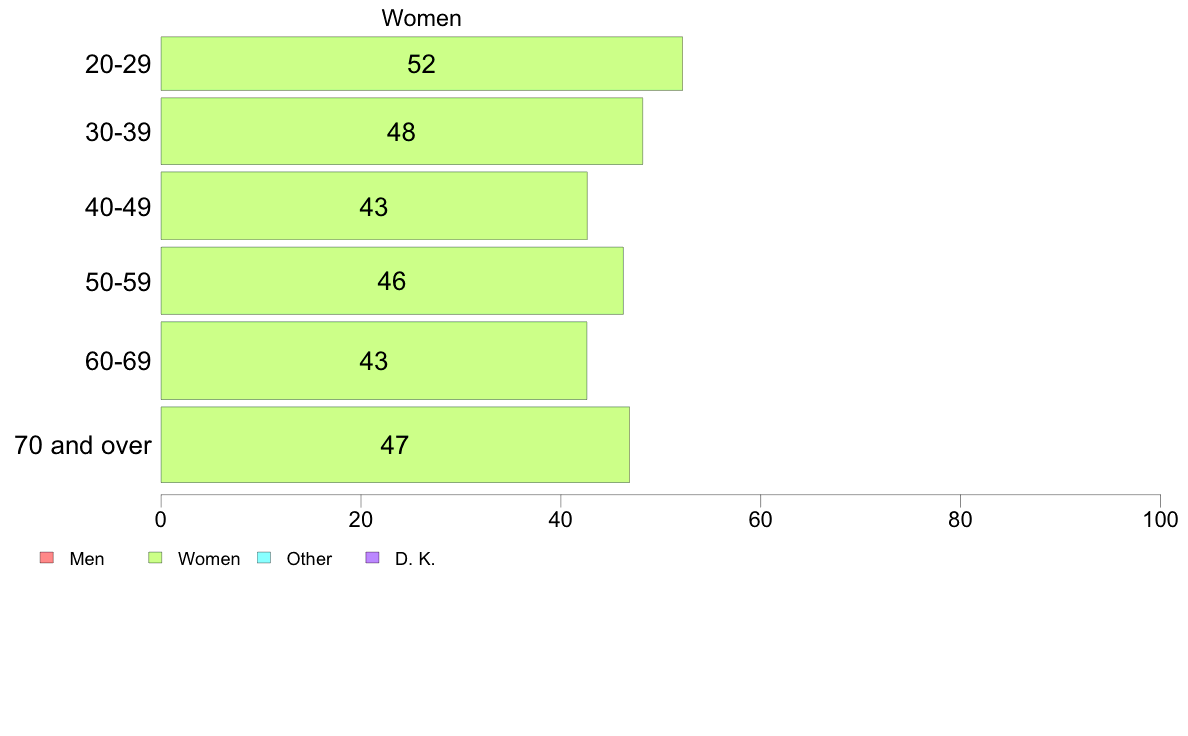
Task: Click the 100 tick on the x-axis
Action: 1160,519
